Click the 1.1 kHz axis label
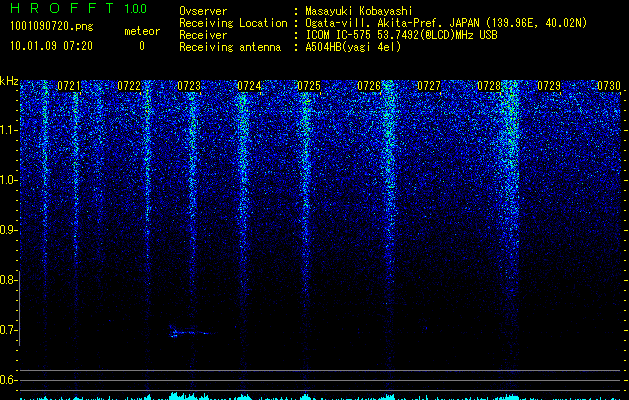 [7, 130]
